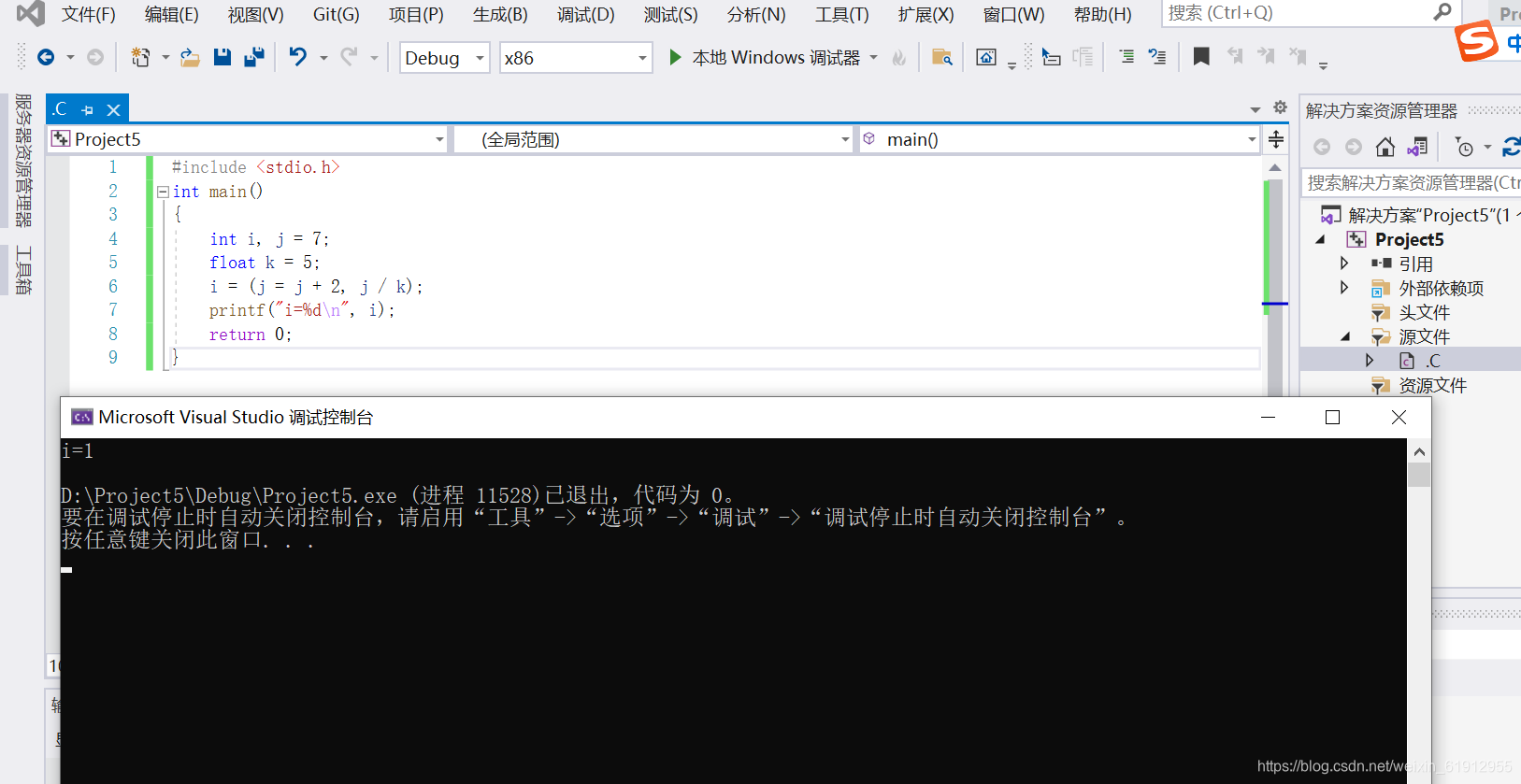This screenshot has width=1521, height=784.
Task: Click the Solution Explorer forward arrow
Action: (x=1354, y=147)
